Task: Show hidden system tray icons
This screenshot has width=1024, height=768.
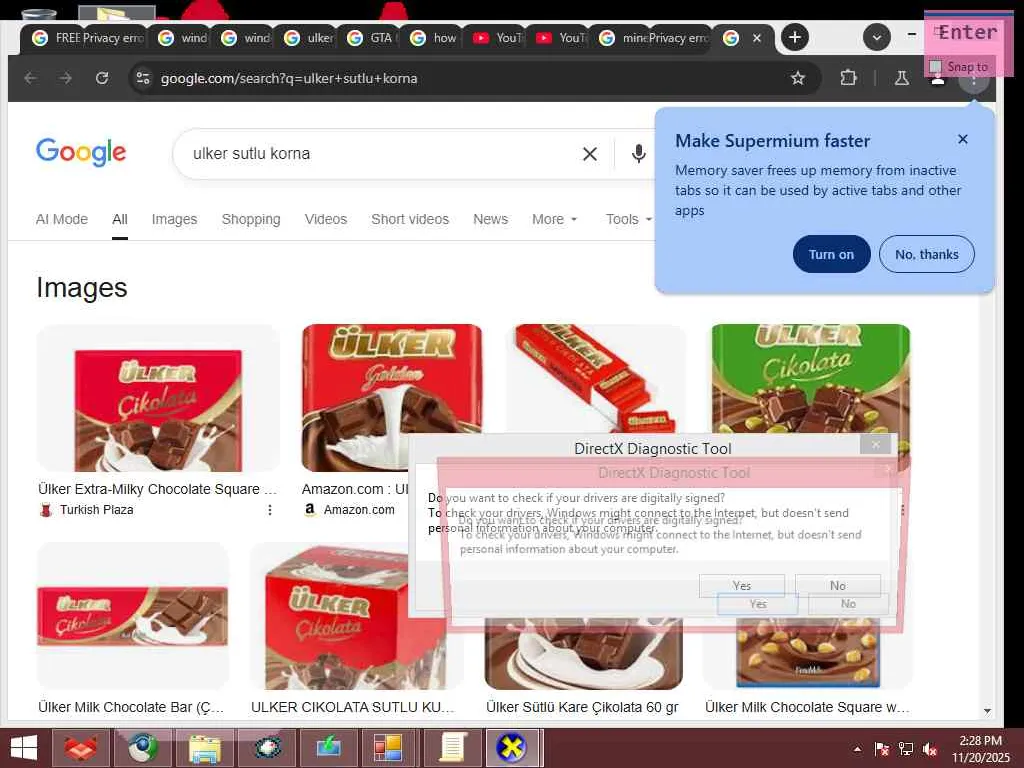Action: coord(857,749)
